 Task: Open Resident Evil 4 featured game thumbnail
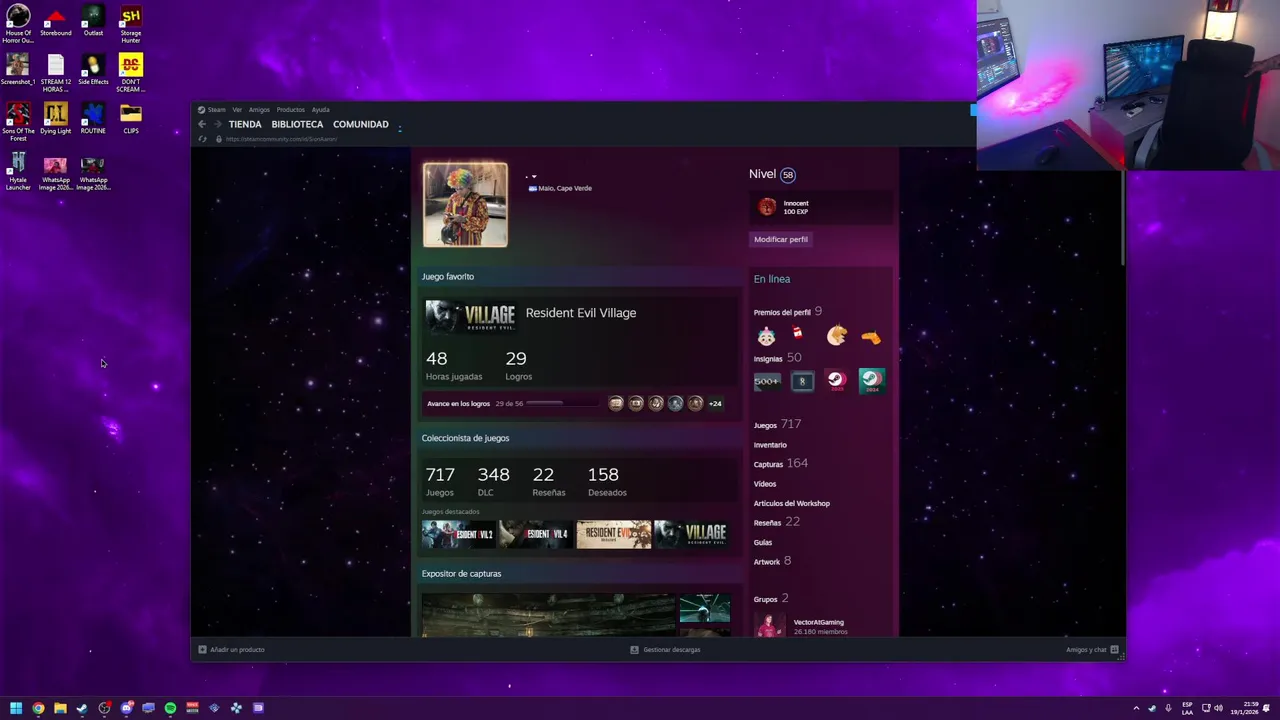pos(536,534)
